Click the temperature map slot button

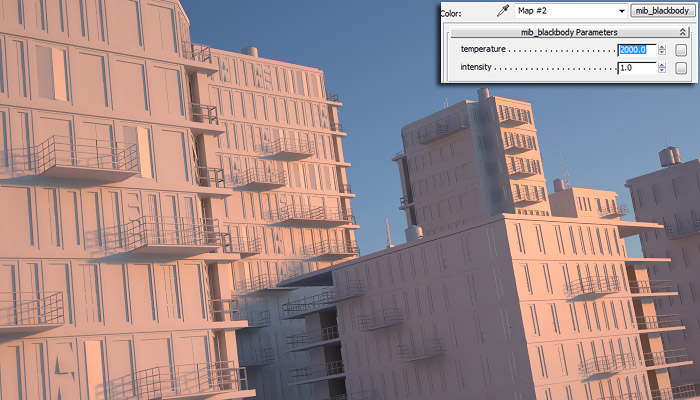(681, 51)
